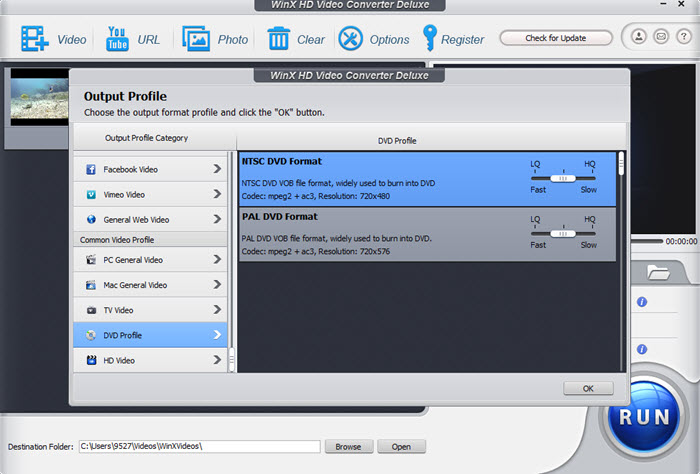
Task: Click the DVD Profile list scrollbar
Action: (x=621, y=164)
